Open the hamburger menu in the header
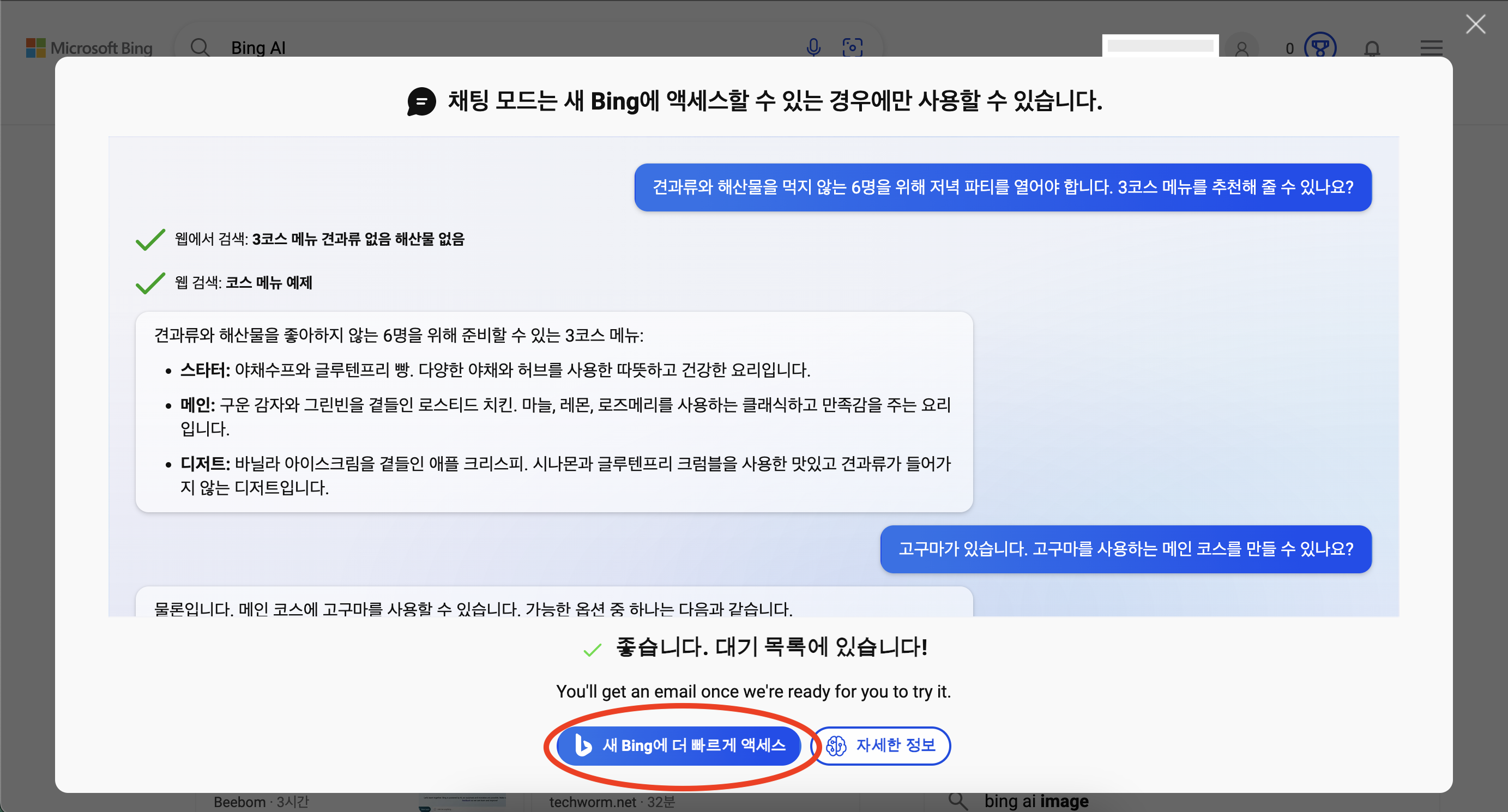This screenshot has width=1508, height=812. coord(1431,47)
